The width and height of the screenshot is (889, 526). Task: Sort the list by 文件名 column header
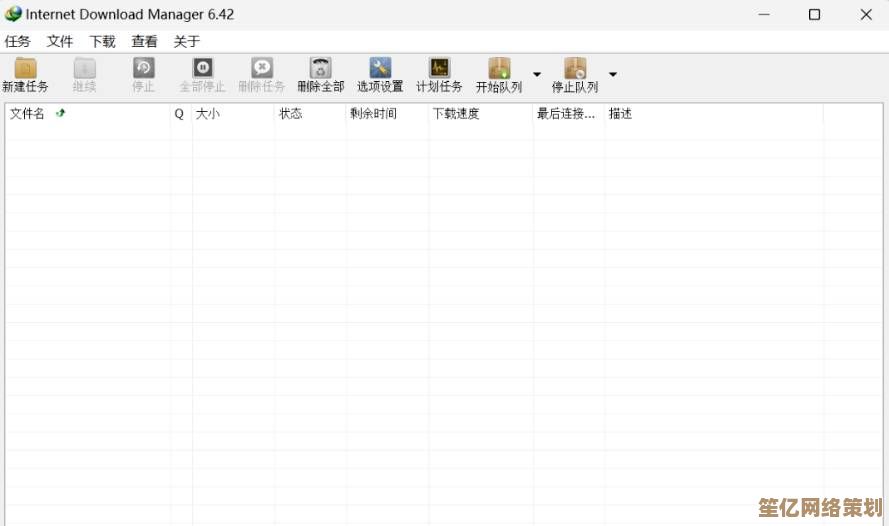pyautogui.click(x=28, y=114)
